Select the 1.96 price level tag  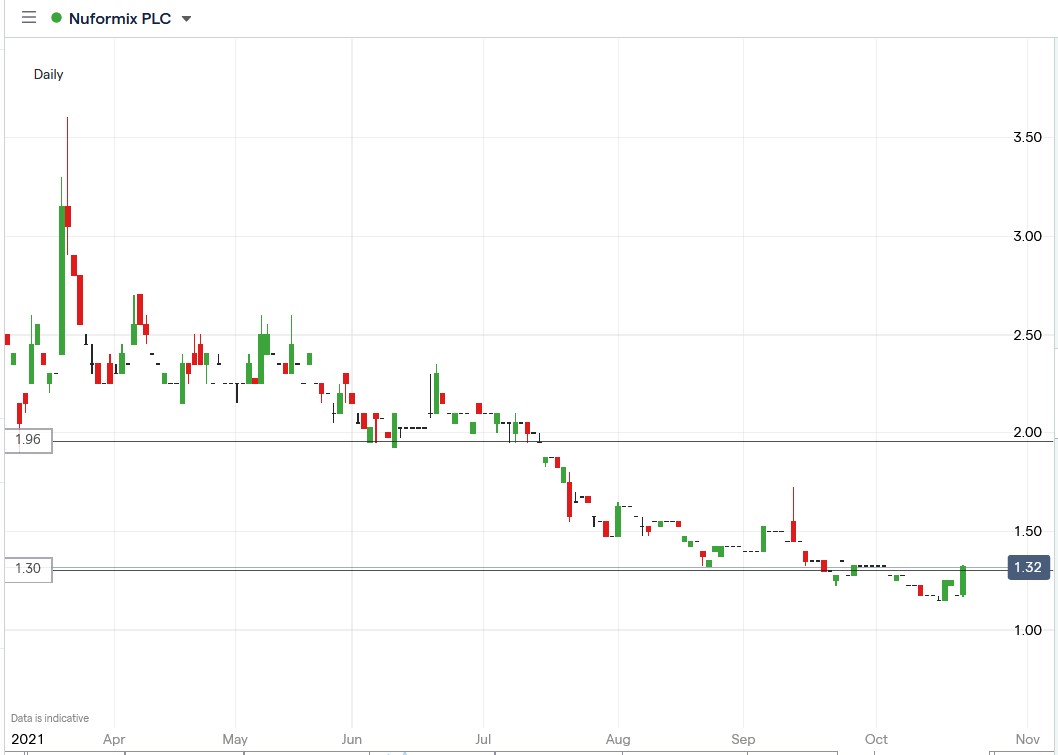(x=27, y=440)
